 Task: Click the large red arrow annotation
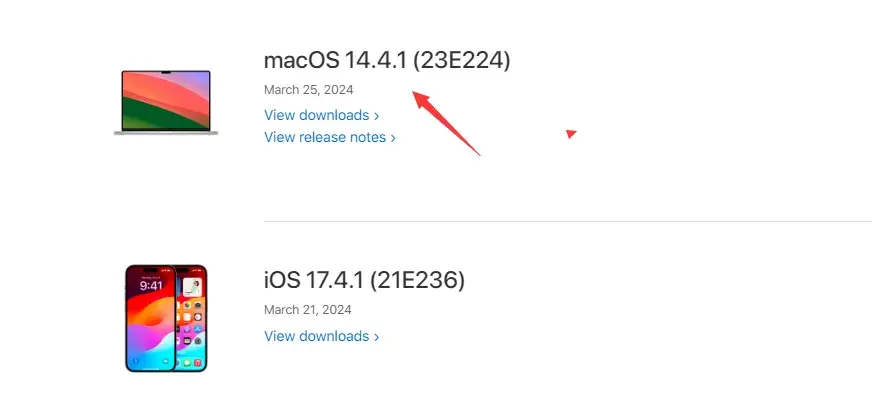(x=446, y=122)
